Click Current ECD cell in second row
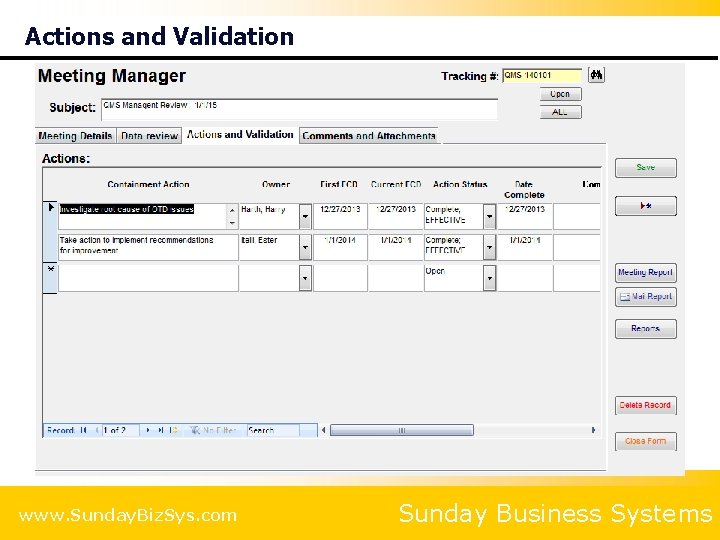 pyautogui.click(x=395, y=247)
